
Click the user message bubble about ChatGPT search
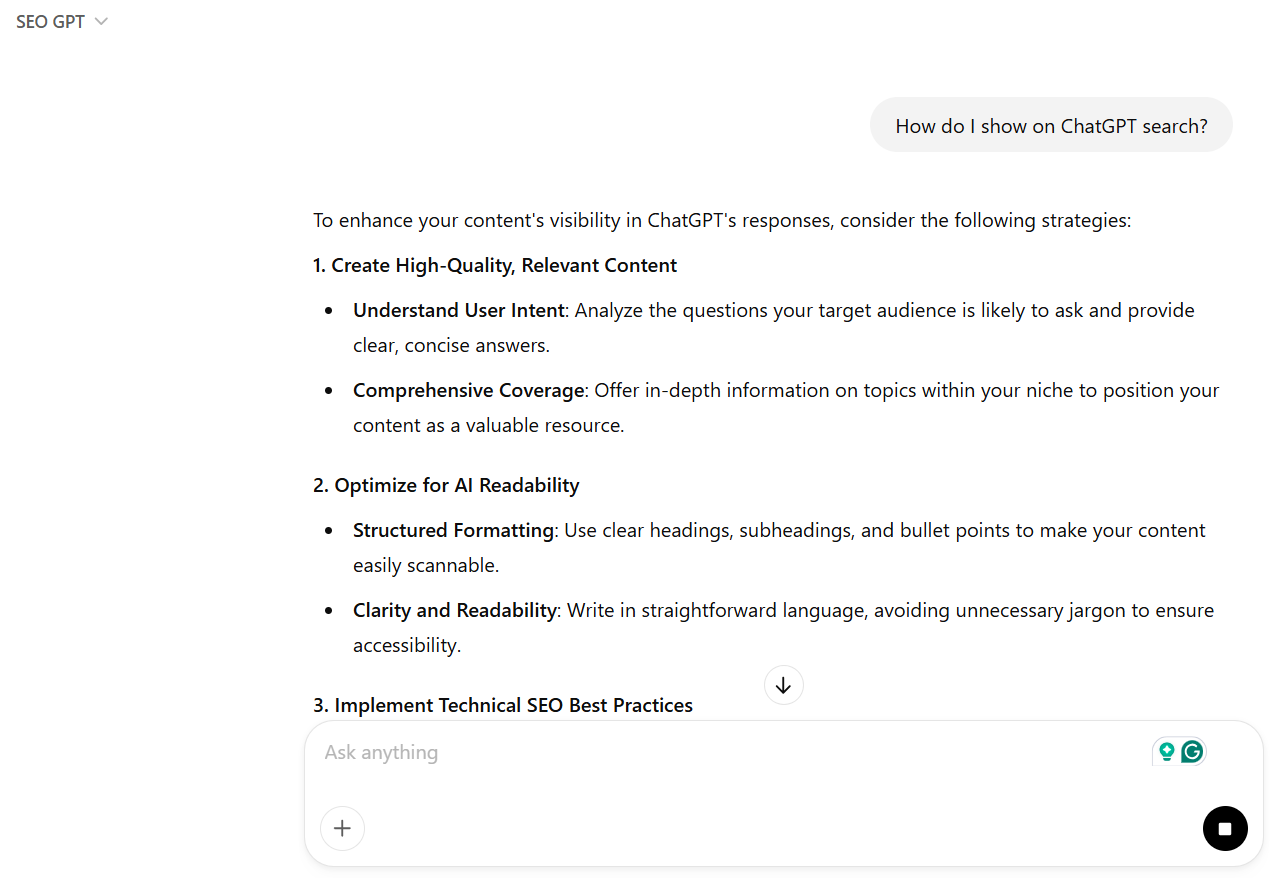point(1051,126)
